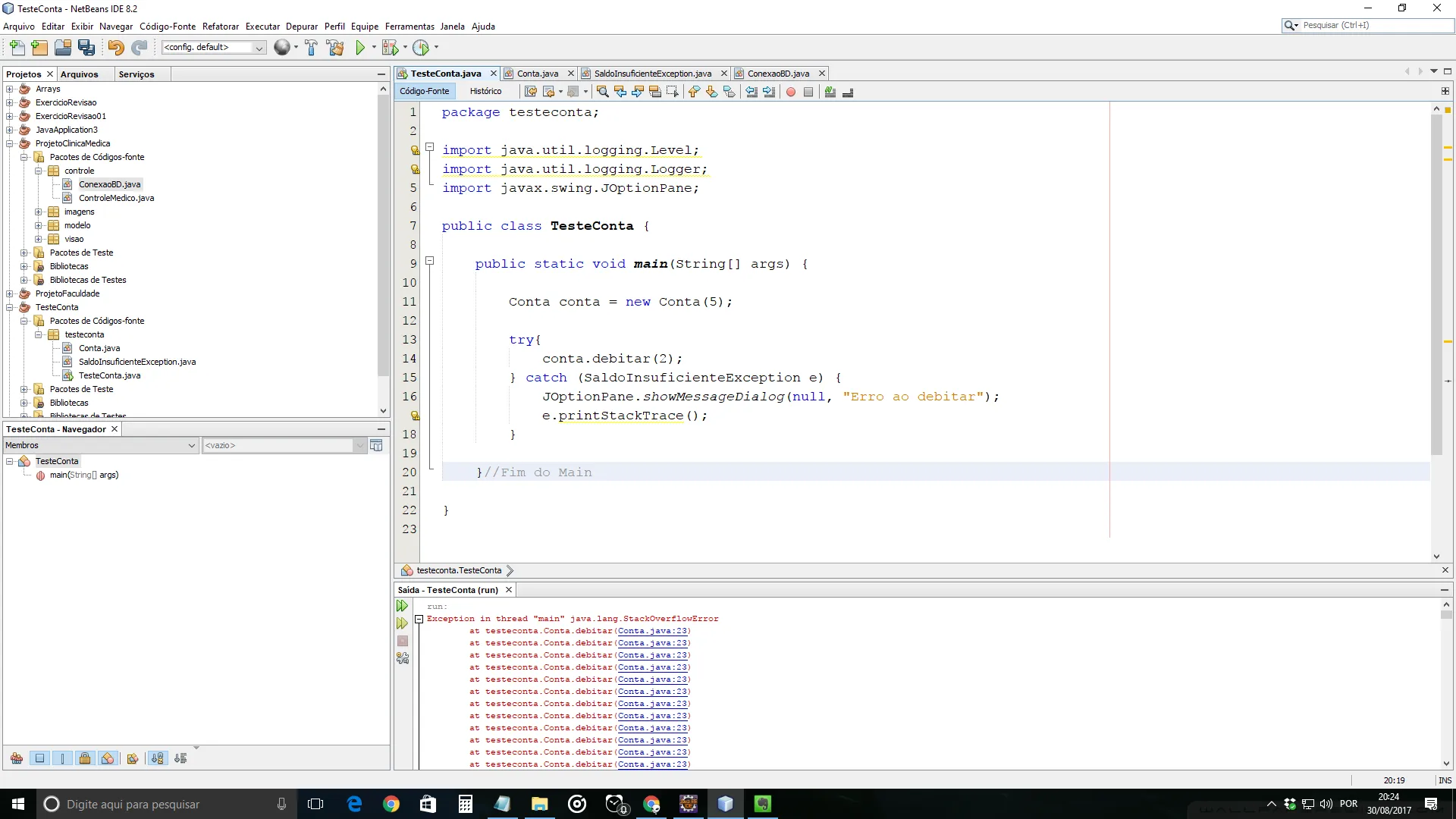Click Clean and Build broom icon
Image resolution: width=1456 pixels, height=819 pixels.
[x=334, y=48]
